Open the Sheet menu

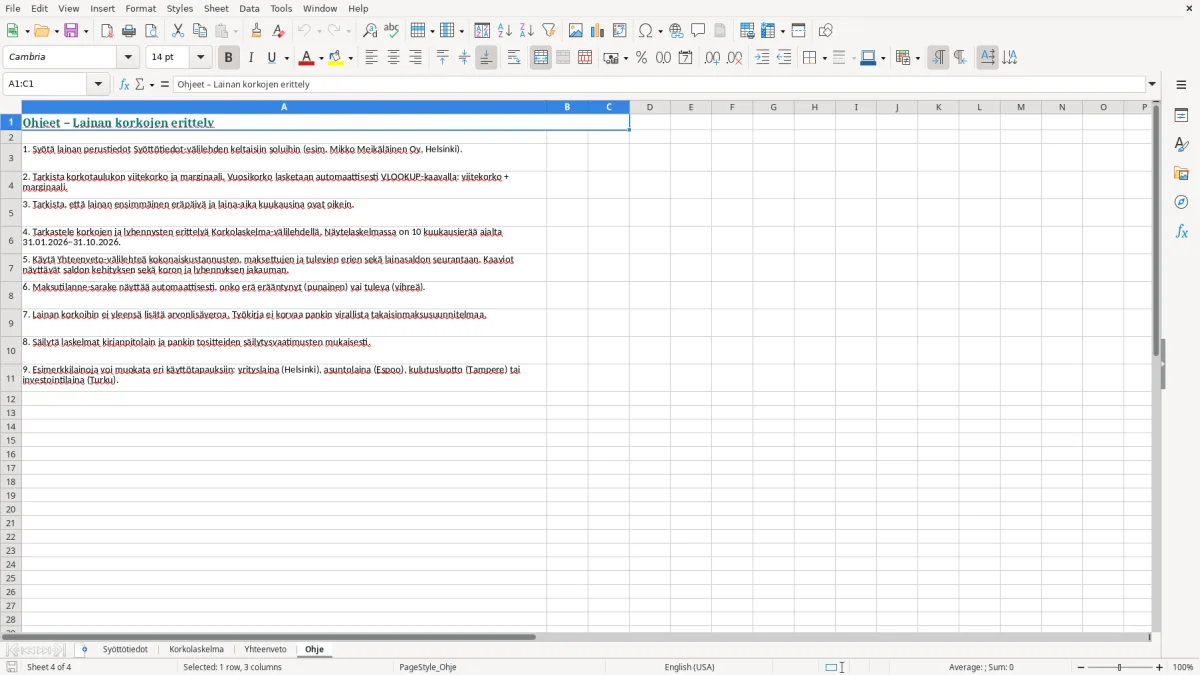(216, 8)
